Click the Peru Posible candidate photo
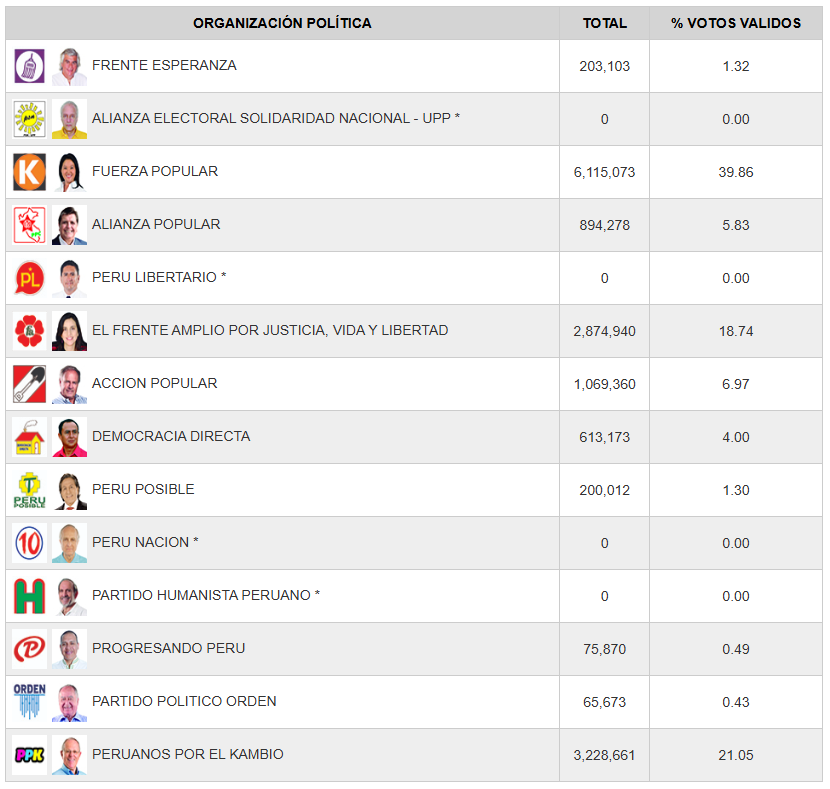 69,490
